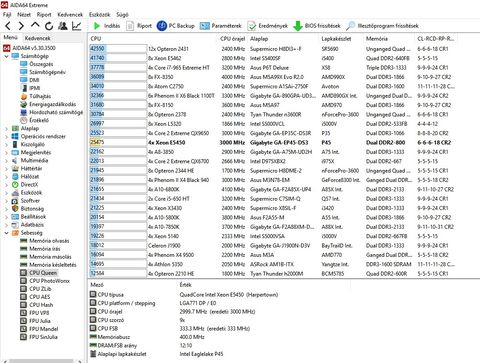Open the users icon in toolbar
The image size is (480, 363).
63,26
